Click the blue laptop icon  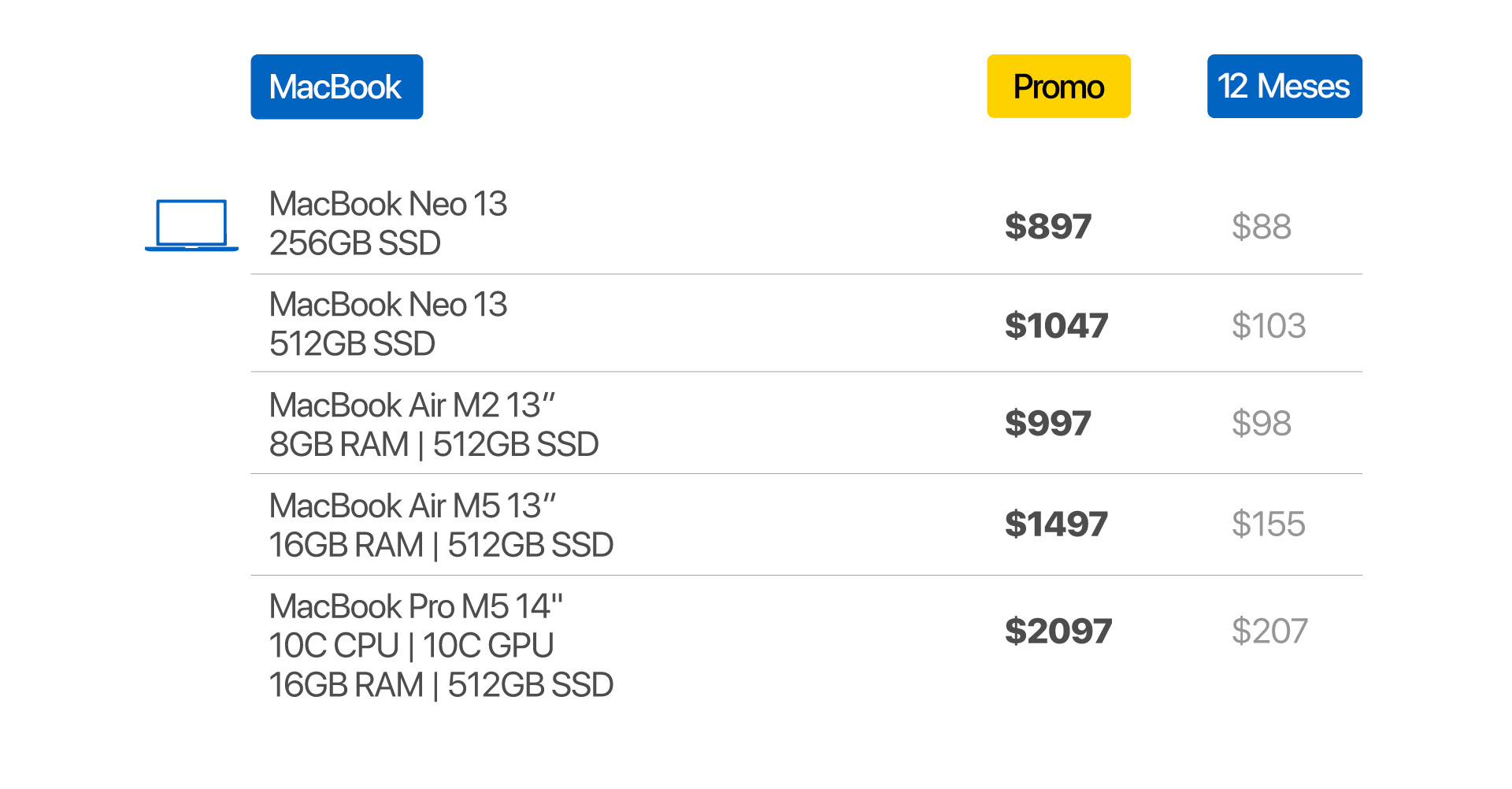point(191,225)
